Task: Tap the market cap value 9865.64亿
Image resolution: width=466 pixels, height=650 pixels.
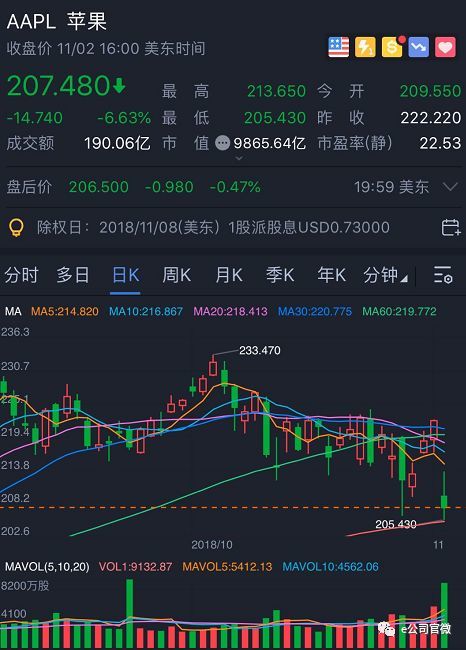Action: (269, 143)
